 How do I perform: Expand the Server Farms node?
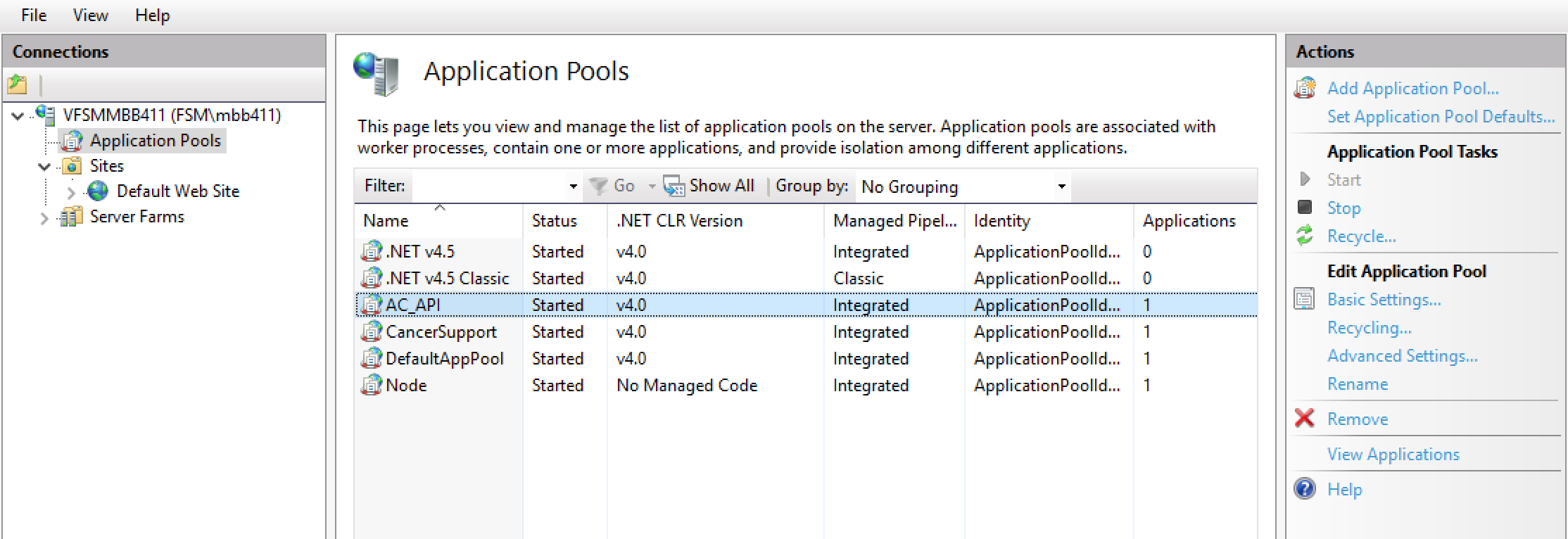point(44,218)
